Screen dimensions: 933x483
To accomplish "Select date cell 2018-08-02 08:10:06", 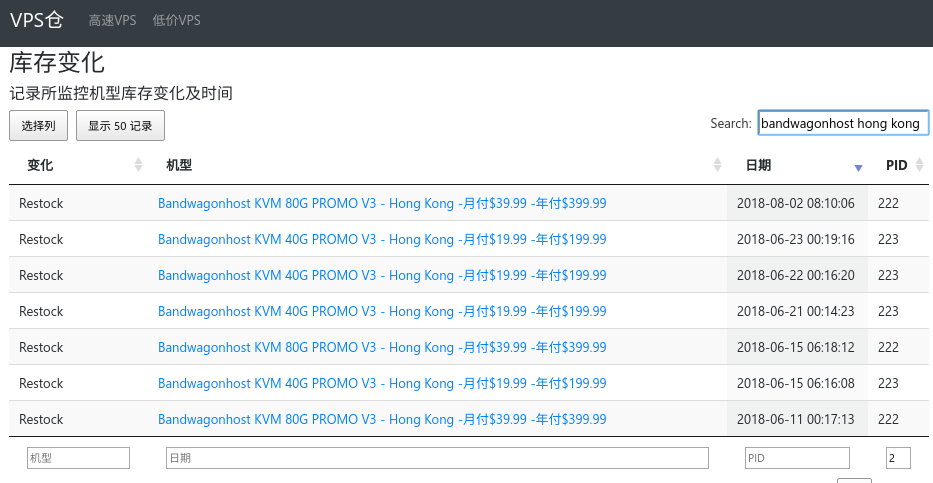I will 796,203.
